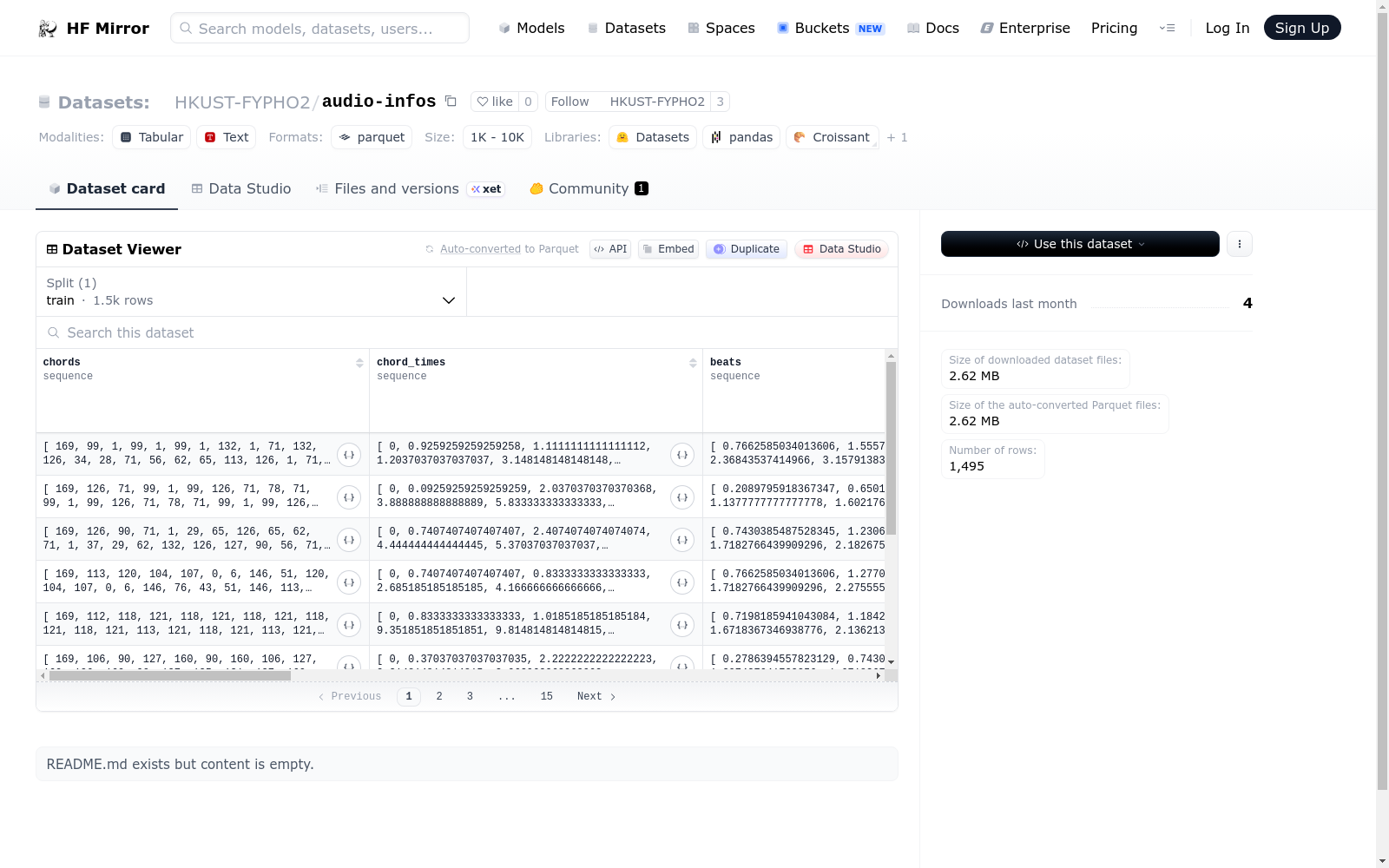This screenshot has width=1389, height=868.
Task: Click the pandas library tag
Action: (x=741, y=137)
